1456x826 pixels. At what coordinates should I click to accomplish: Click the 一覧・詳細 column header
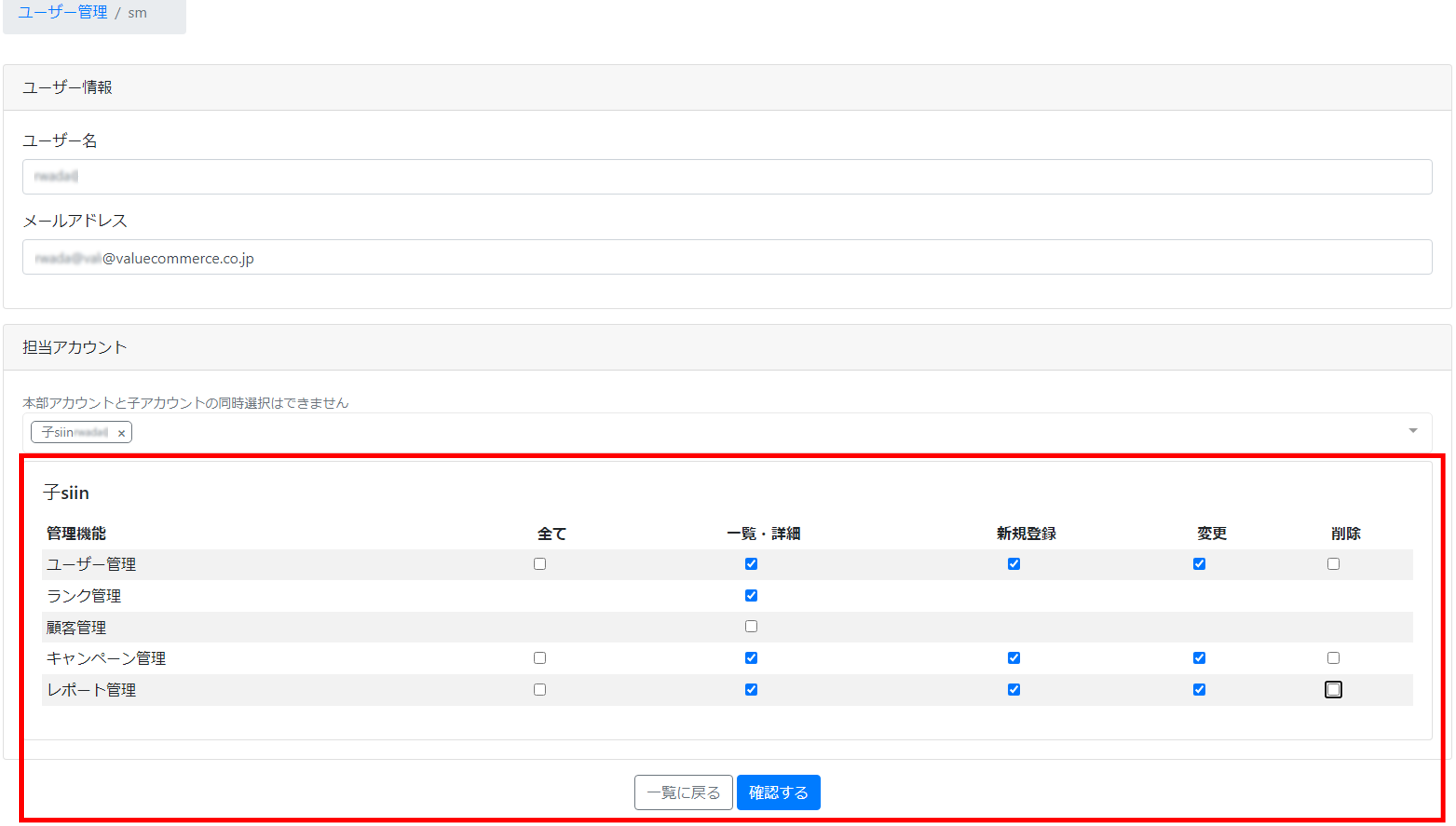(763, 534)
